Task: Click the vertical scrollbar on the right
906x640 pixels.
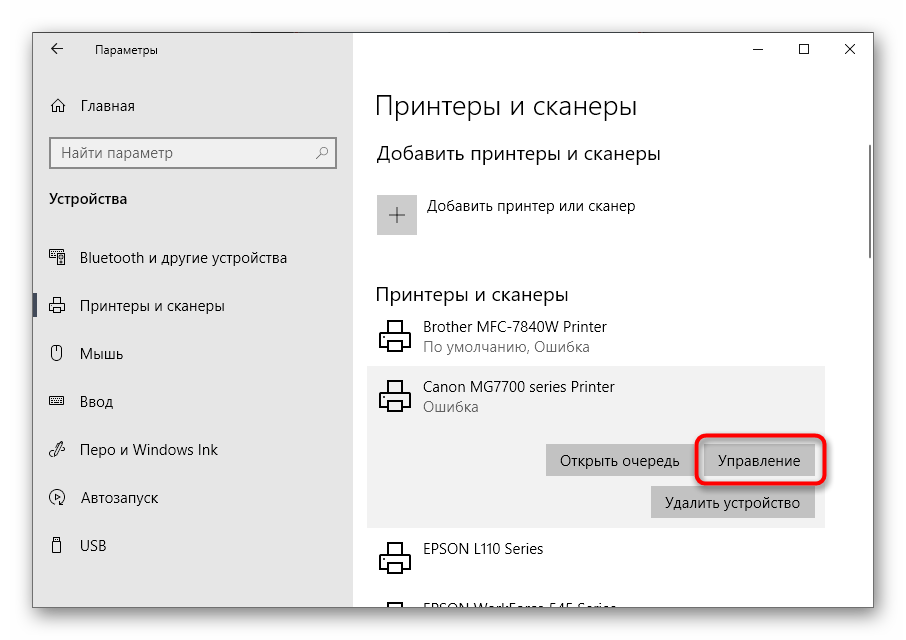Action: point(869,200)
